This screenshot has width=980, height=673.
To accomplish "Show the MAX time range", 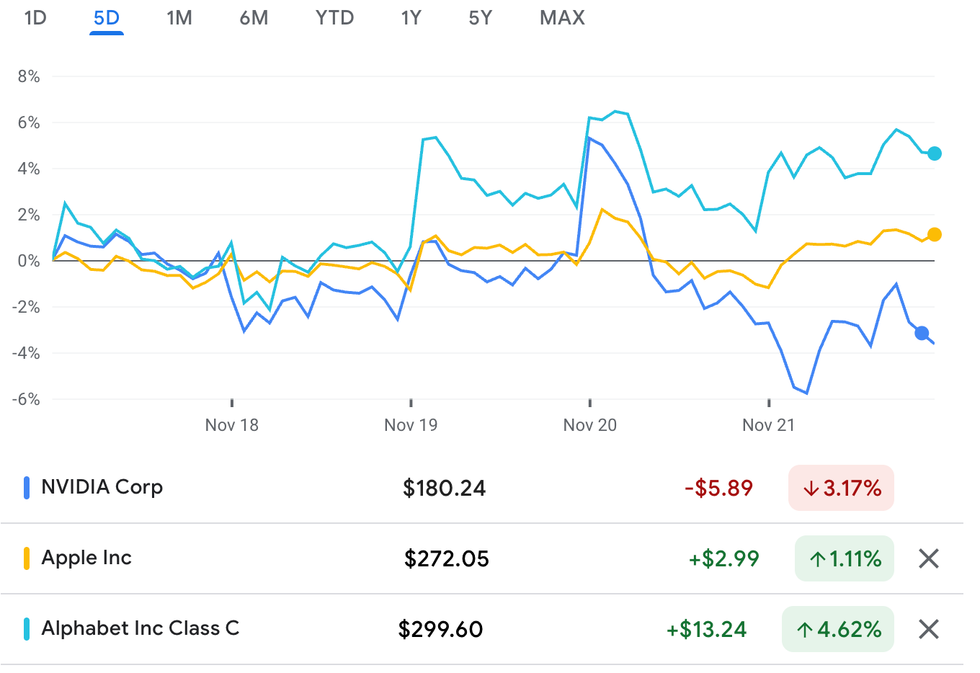I will click(562, 18).
